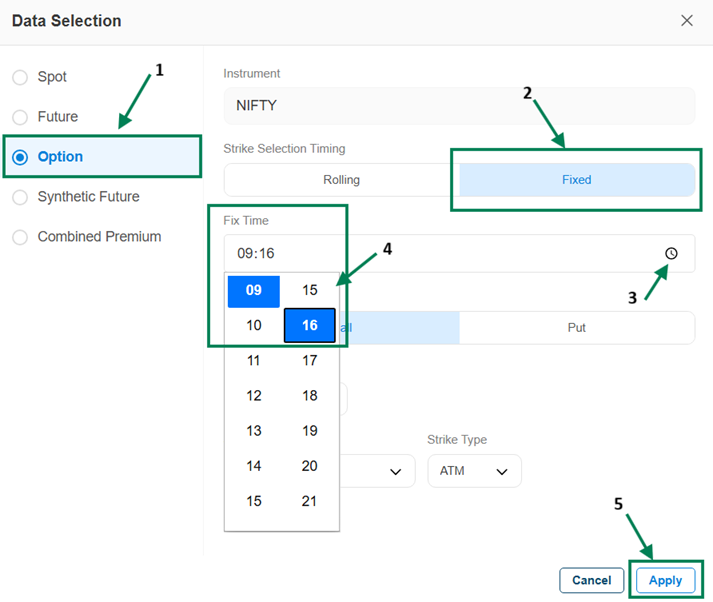Click the NIFTY Instrument field
This screenshot has height=602, width=713.
(459, 105)
